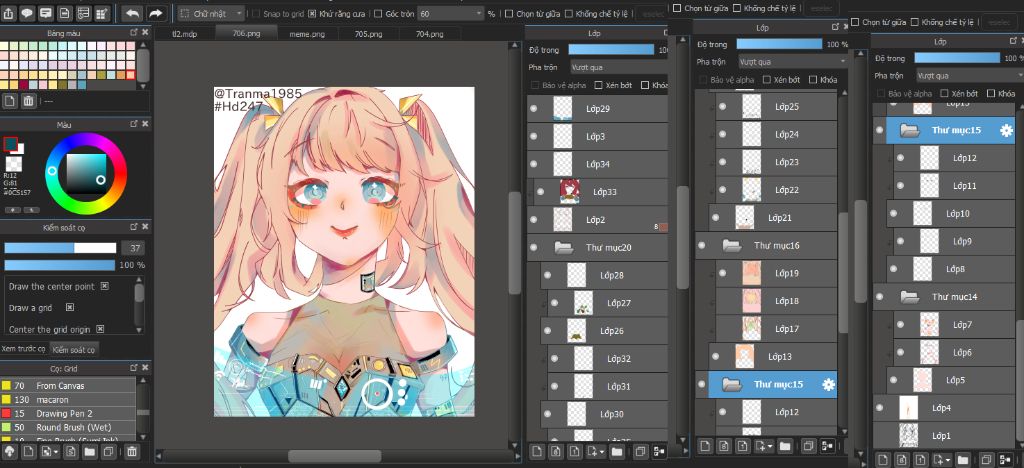Click the text comment box toolbar icon
Screen dimensions: 1024x468
(x=46, y=13)
